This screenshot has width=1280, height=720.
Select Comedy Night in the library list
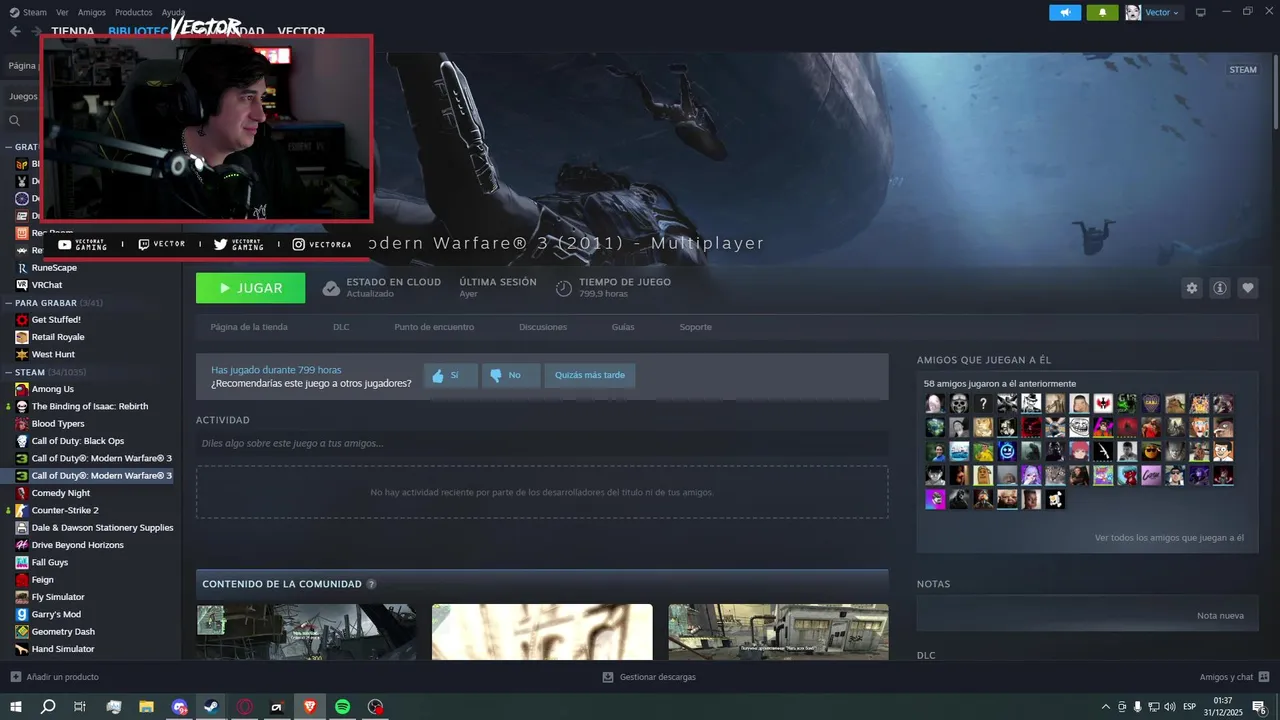tap(61, 493)
